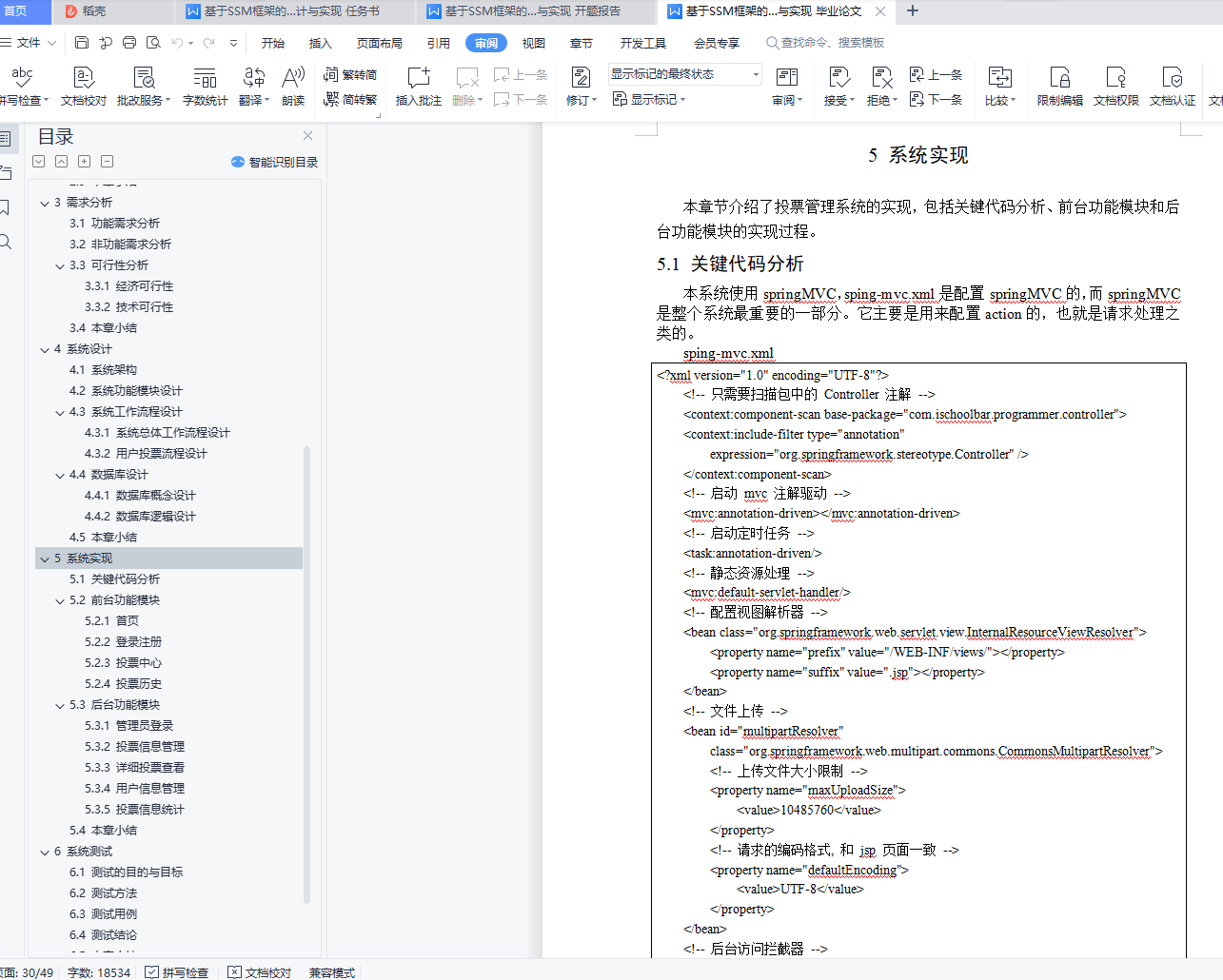Image resolution: width=1223 pixels, height=980 pixels.
Task: Collapse the 3 需求分析 outline node
Action: pyautogui.click(x=45, y=203)
